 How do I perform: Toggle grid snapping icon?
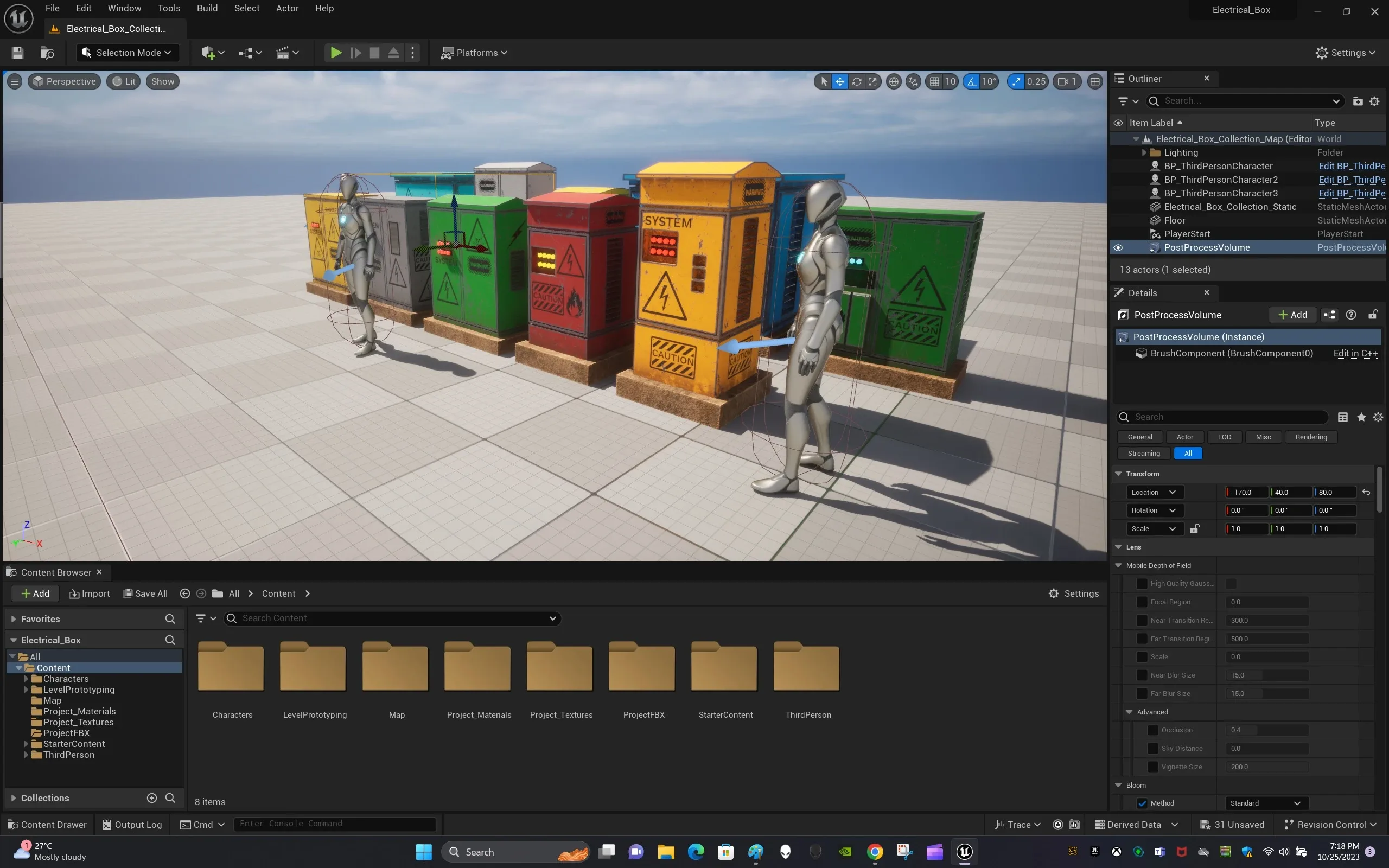pos(934,81)
